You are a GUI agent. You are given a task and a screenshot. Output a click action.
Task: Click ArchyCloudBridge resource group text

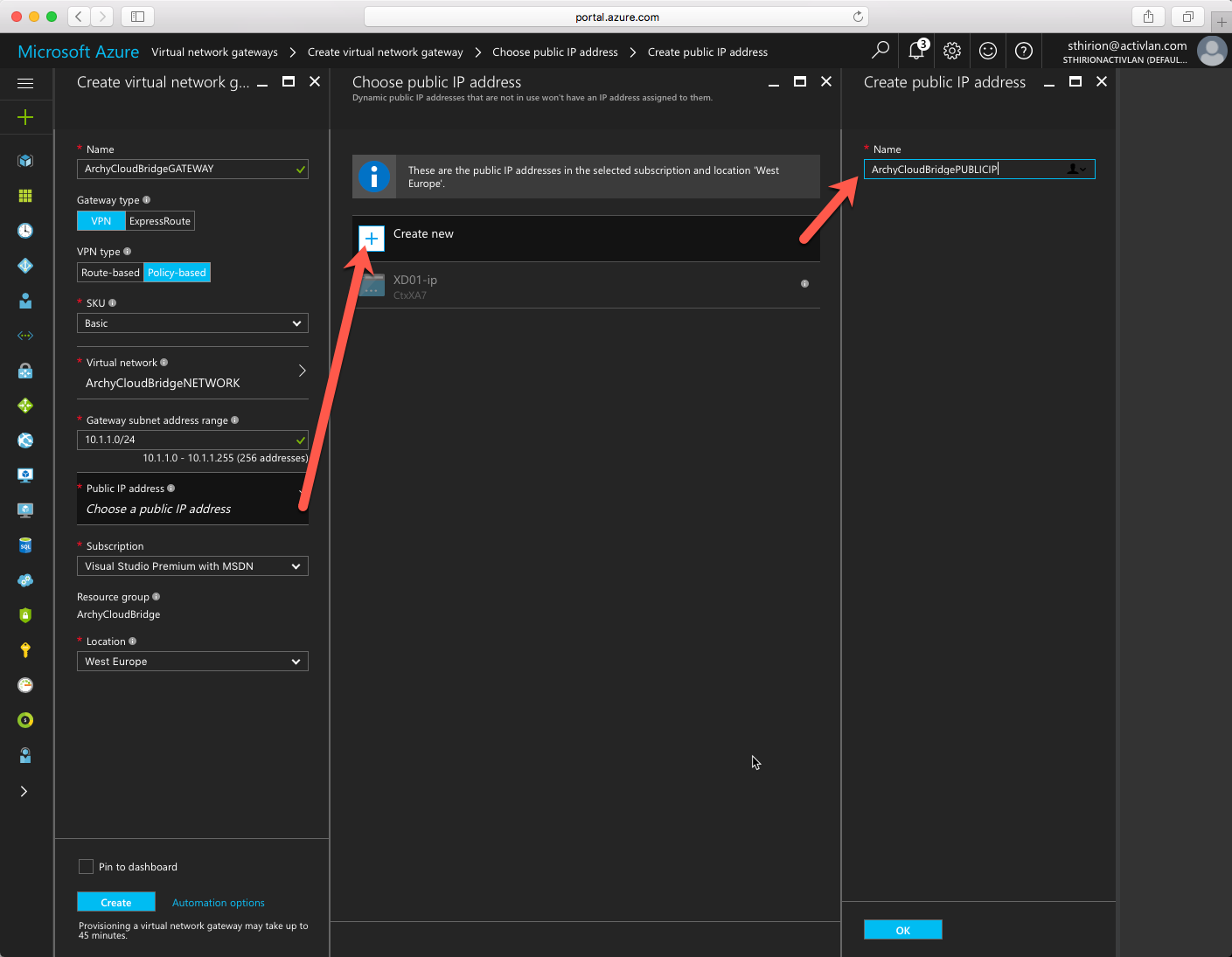point(119,614)
